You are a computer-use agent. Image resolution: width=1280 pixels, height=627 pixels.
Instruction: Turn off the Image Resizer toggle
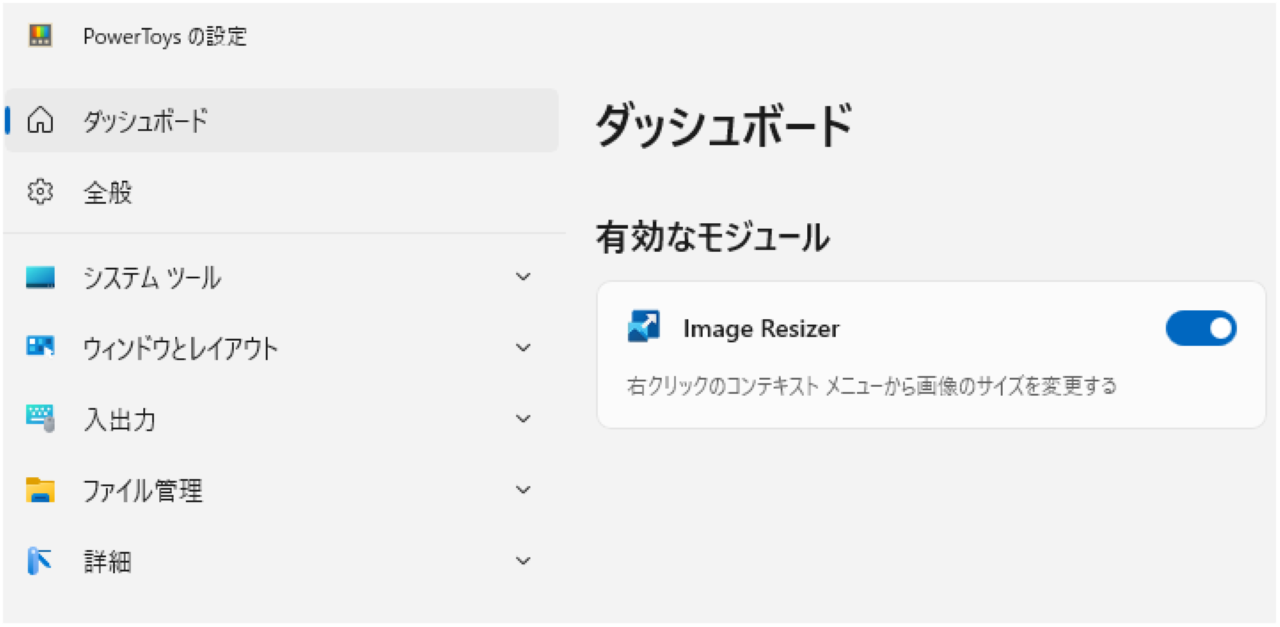(1201, 328)
